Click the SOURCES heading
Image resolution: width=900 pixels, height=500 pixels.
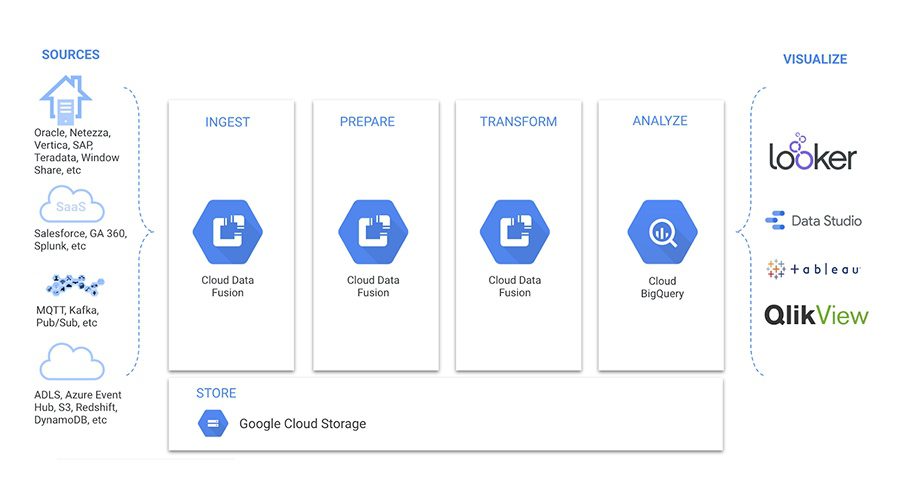(x=71, y=55)
